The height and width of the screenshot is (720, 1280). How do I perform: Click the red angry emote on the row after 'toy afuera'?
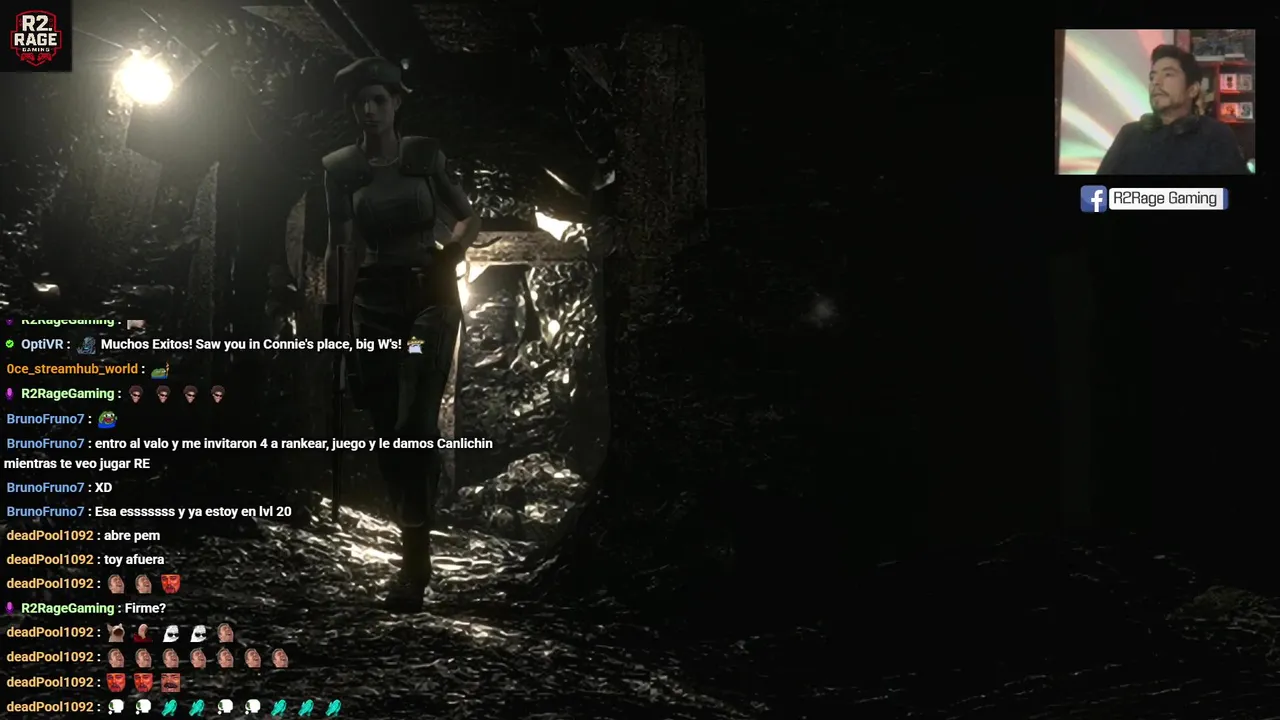(x=171, y=583)
